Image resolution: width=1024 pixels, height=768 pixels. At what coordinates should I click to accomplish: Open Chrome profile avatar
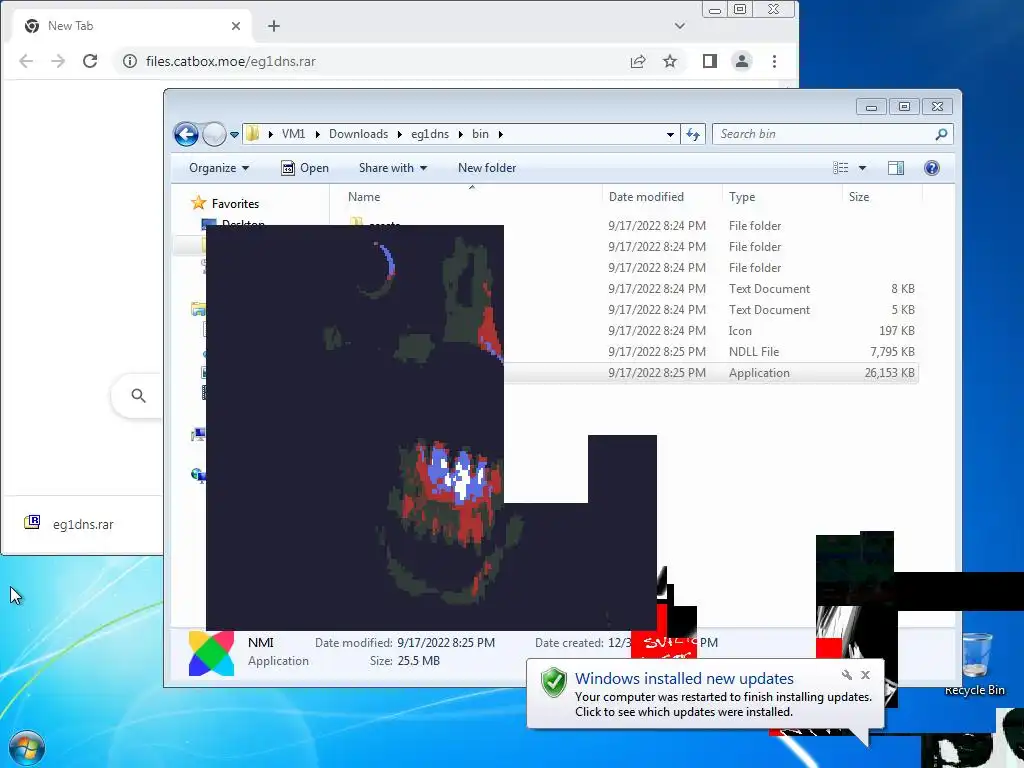(742, 61)
